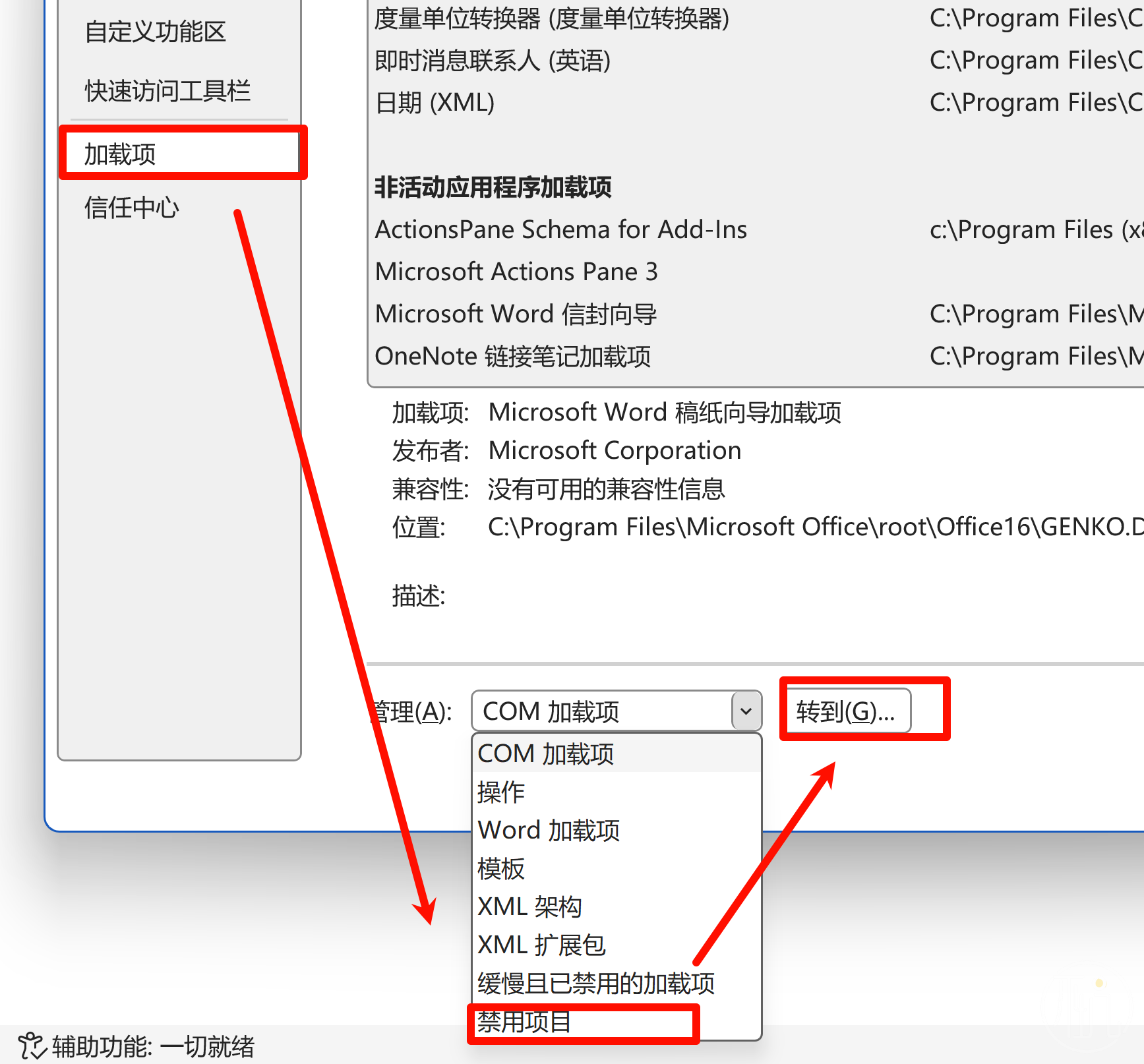Click the accessibility status icon
The width and height of the screenshot is (1144, 1064).
coord(32,1046)
